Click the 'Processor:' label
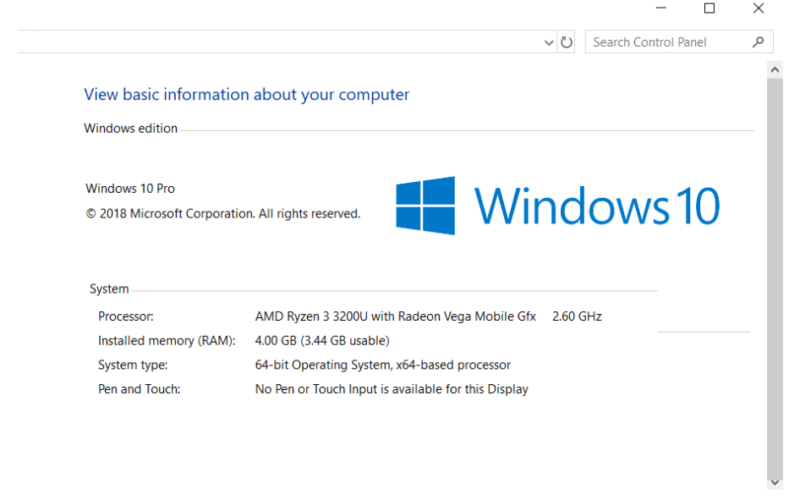This screenshot has height=500, width=800. [126, 316]
